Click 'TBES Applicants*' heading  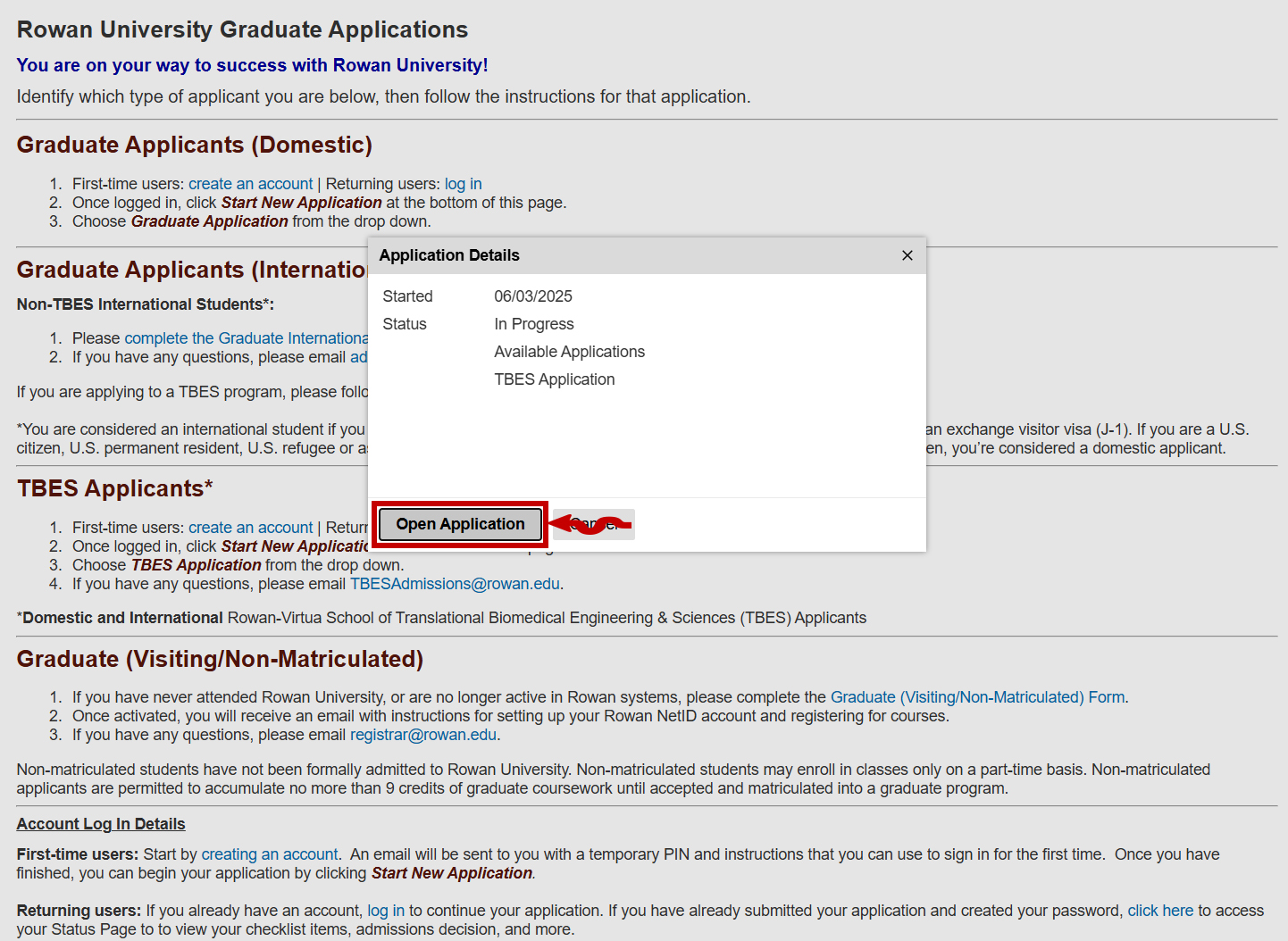click(x=115, y=488)
